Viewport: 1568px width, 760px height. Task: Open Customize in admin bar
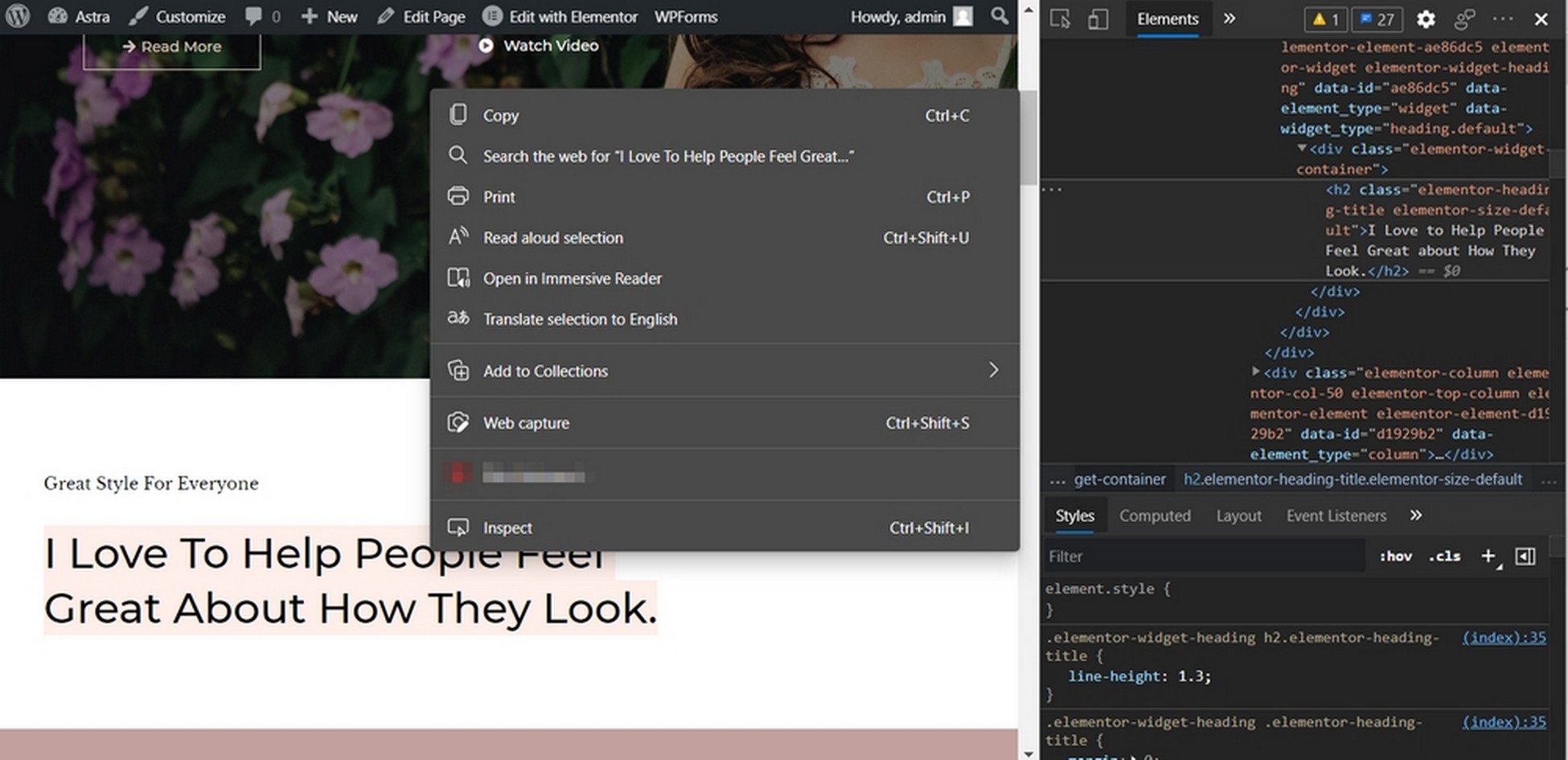point(178,16)
